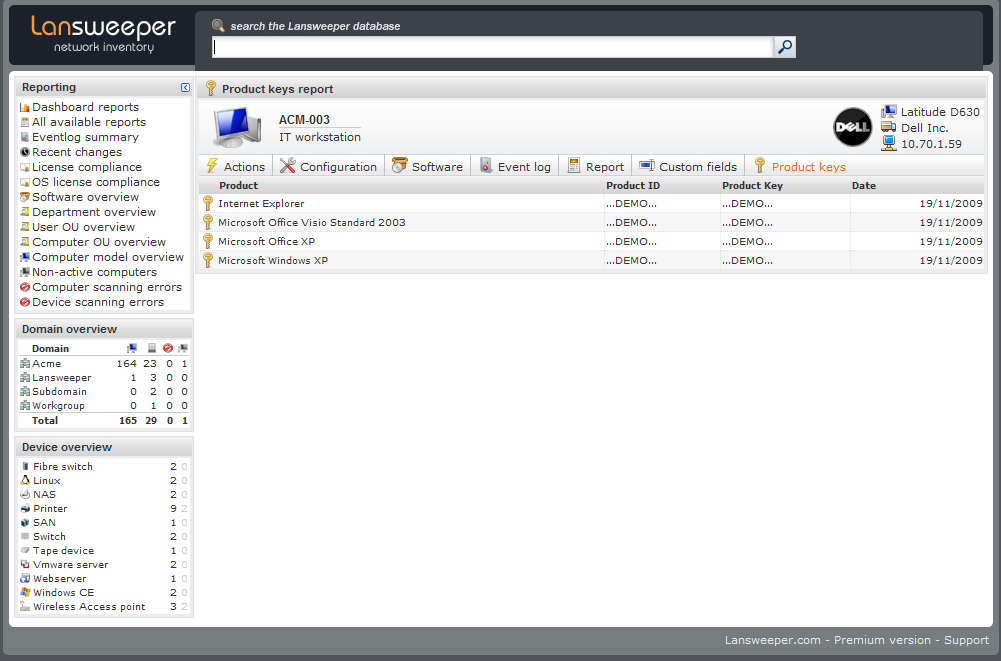This screenshot has height=661, width=1001.
Task: Click the Date column header
Action: (864, 185)
